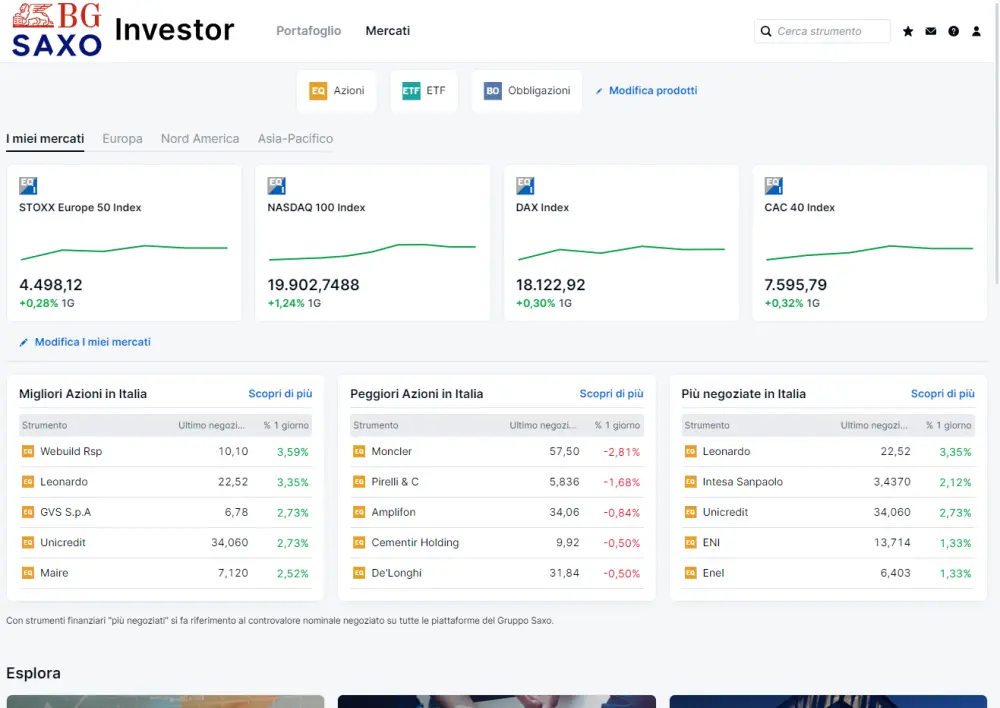The image size is (1000, 708).
Task: Click the 18.122,92 DAX index value
Action: click(x=551, y=284)
